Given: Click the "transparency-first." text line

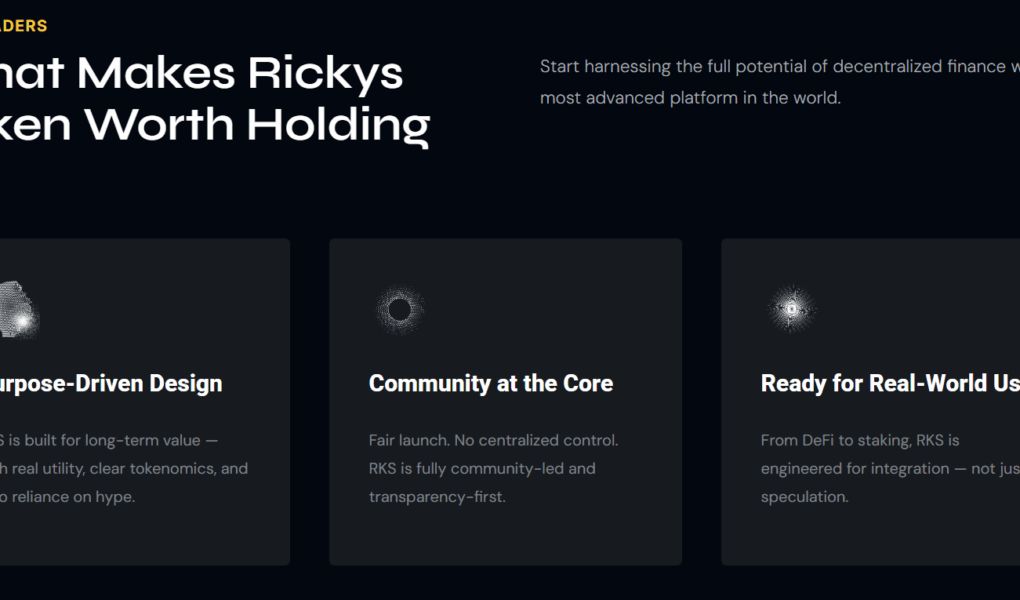Looking at the screenshot, I should pos(437,497).
